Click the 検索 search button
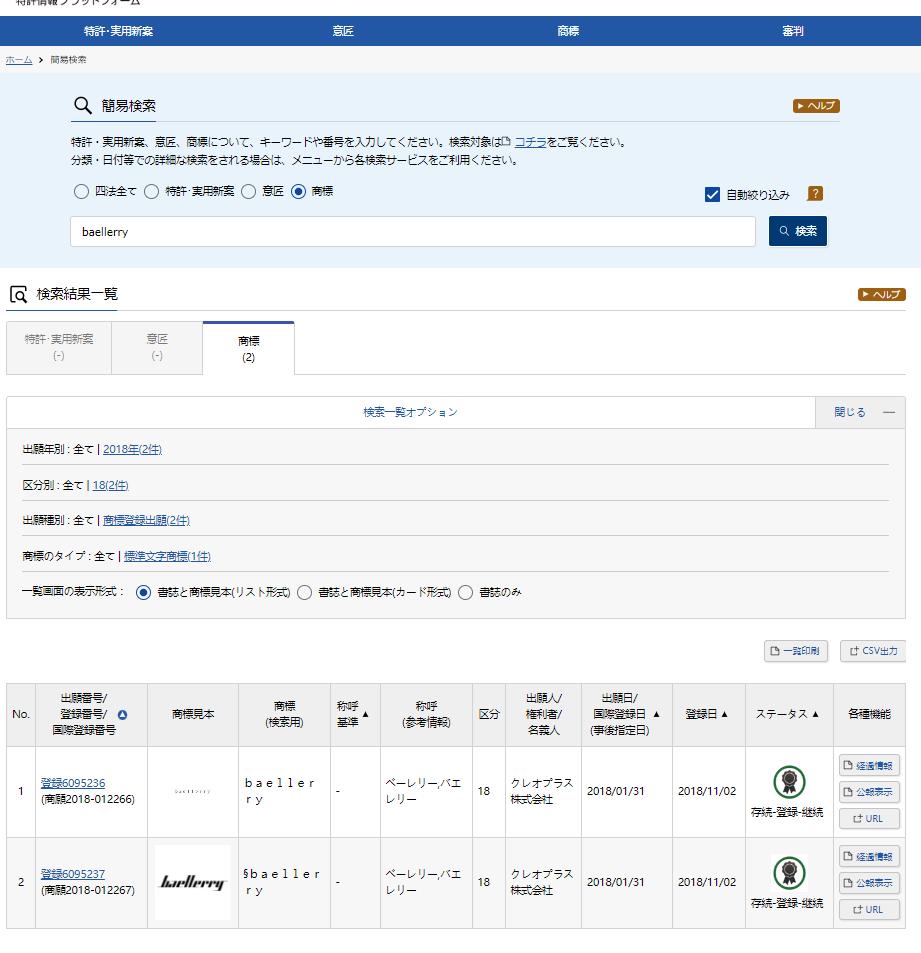The width and height of the screenshot is (921, 953). pos(797,231)
